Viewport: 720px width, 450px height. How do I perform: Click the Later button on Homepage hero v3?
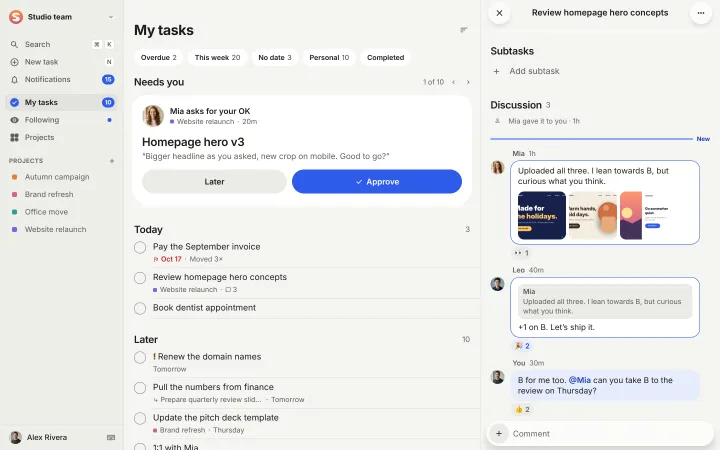pyautogui.click(x=214, y=182)
